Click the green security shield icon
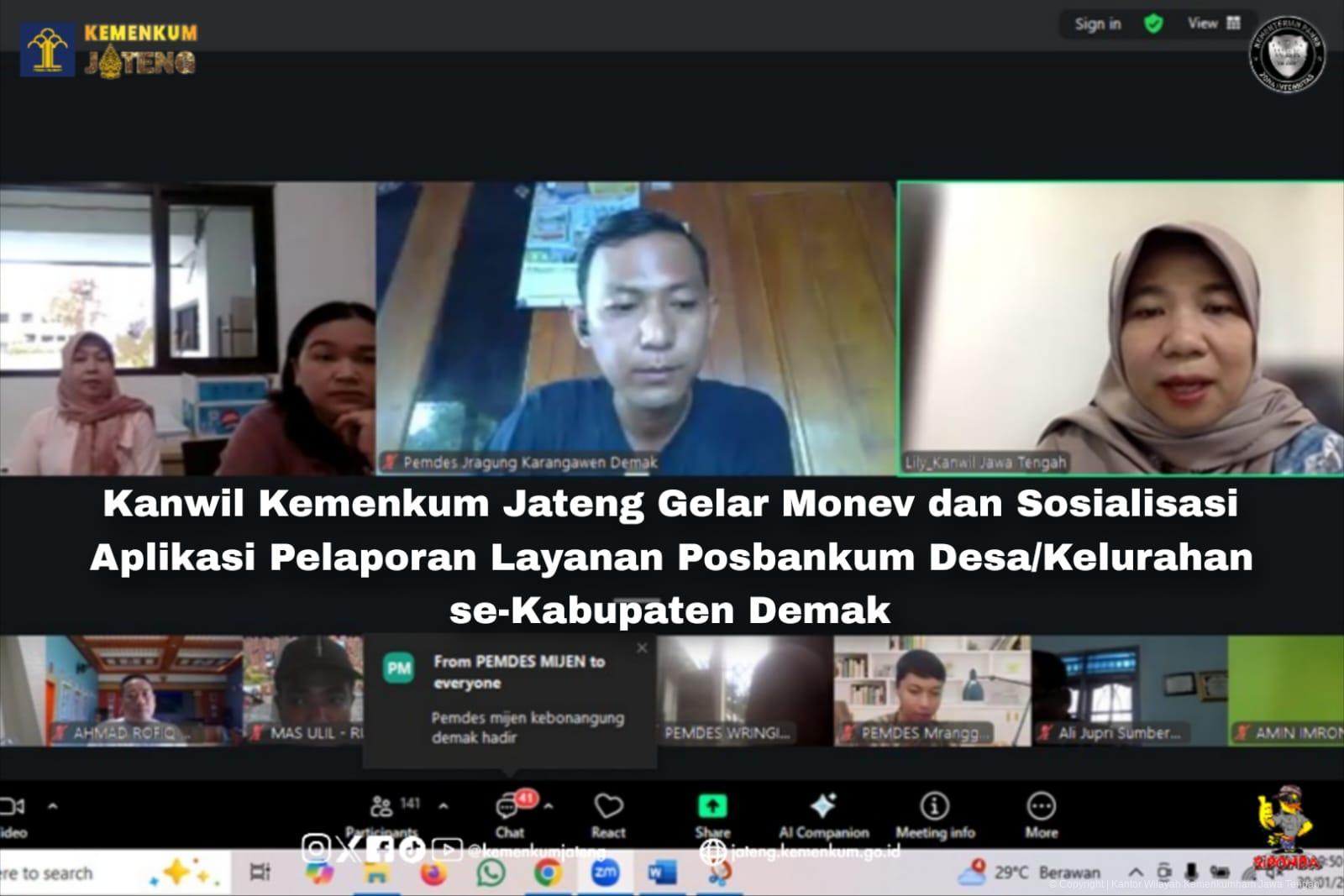 click(x=1153, y=24)
